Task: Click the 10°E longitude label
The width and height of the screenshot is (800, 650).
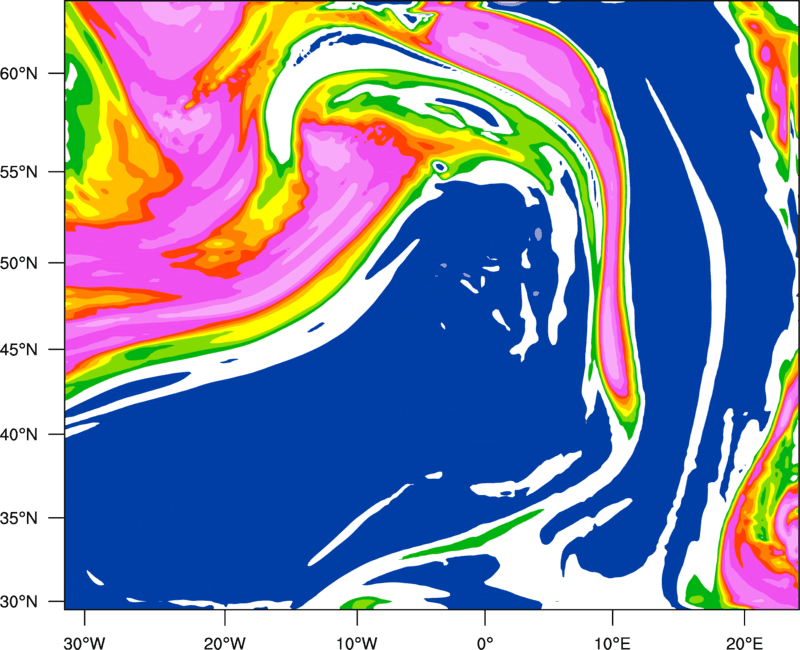Action: click(x=613, y=643)
